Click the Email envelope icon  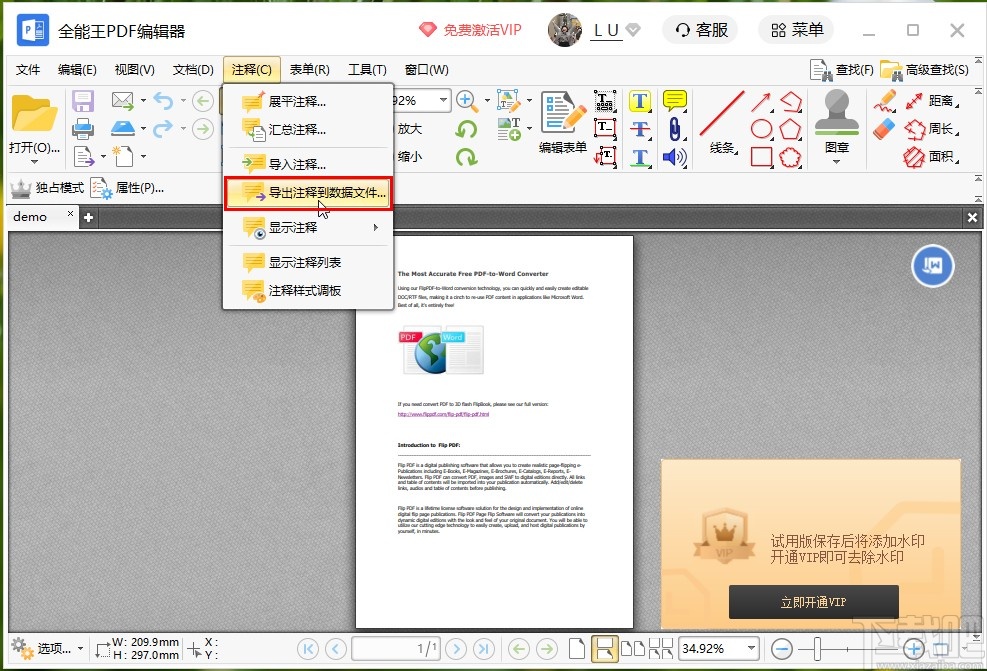point(122,100)
